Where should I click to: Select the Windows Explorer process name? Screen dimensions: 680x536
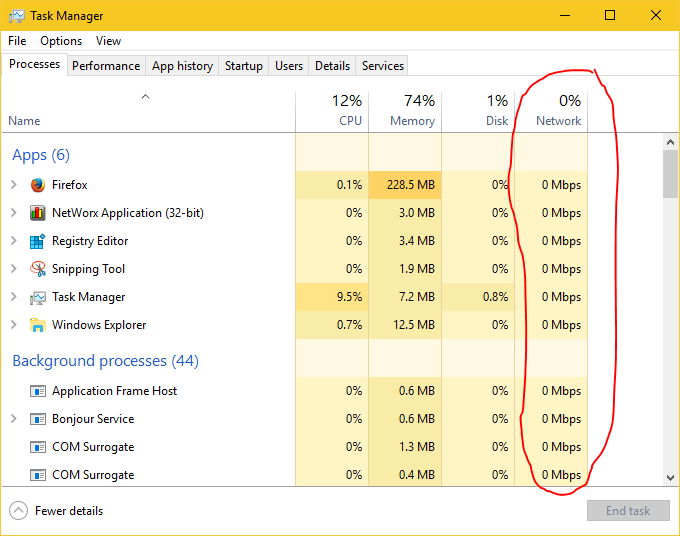[x=99, y=325]
